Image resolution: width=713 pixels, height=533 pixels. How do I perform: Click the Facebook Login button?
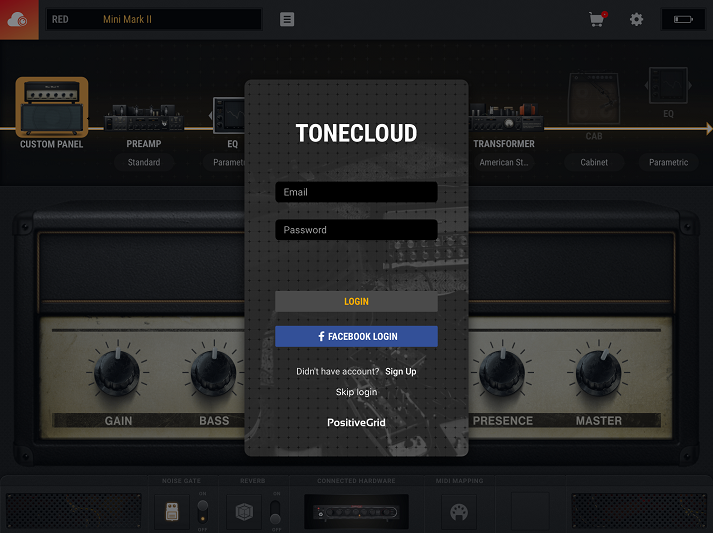(356, 336)
